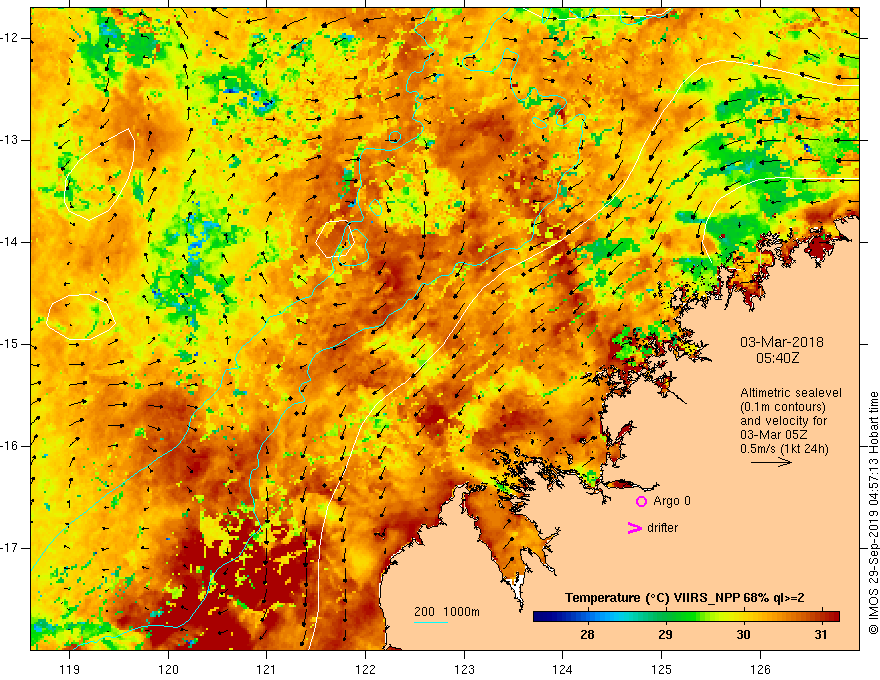Click longitude axis label 120
Image resolution: width=880 pixels, height=680 pixels.
click(x=168, y=669)
